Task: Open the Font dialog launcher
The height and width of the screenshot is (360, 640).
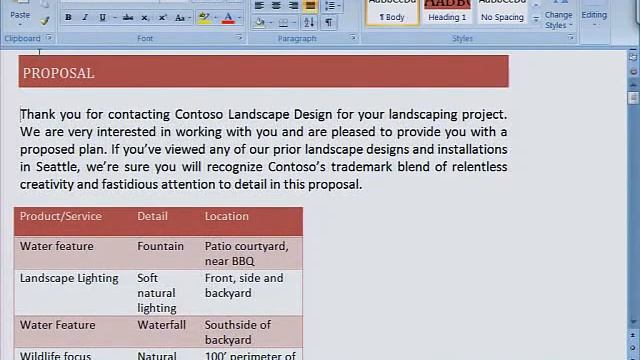Action: tap(239, 38)
